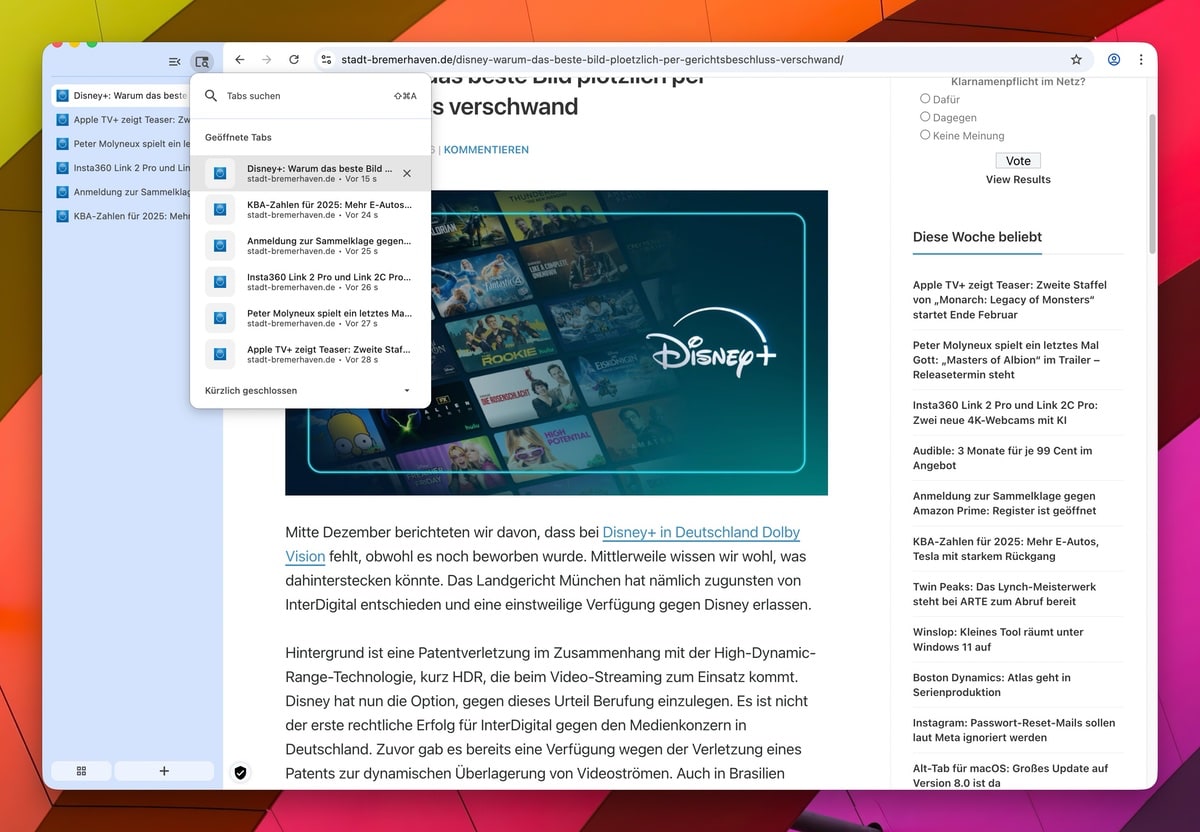Click favicon of Anmeldung zur Sammelklage popup entry
The height and width of the screenshot is (832, 1200).
pyautogui.click(x=220, y=245)
